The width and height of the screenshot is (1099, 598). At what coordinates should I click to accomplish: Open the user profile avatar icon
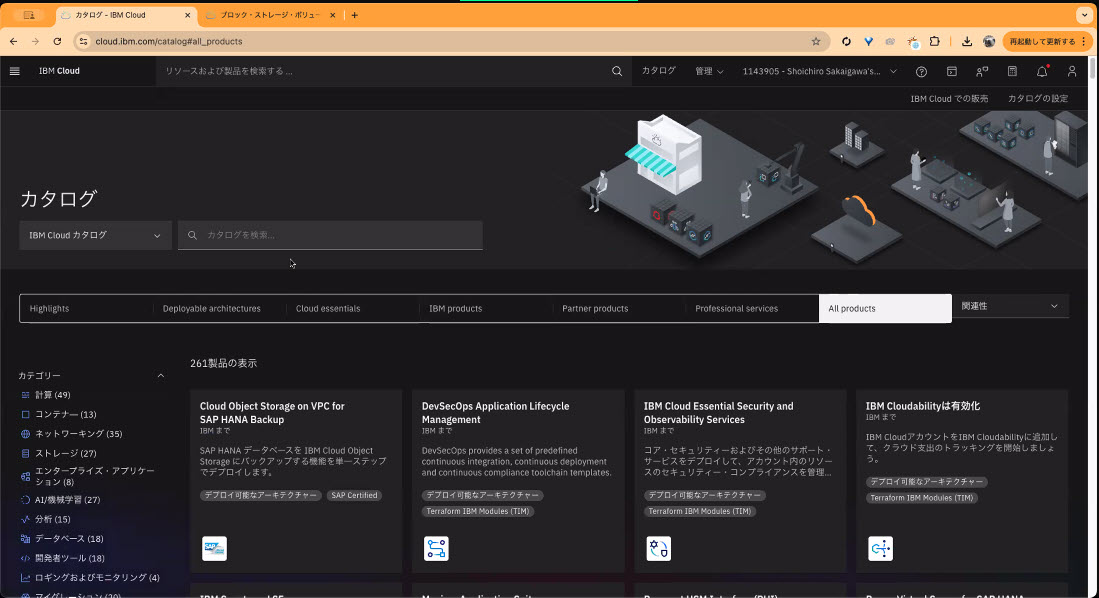pos(1072,72)
